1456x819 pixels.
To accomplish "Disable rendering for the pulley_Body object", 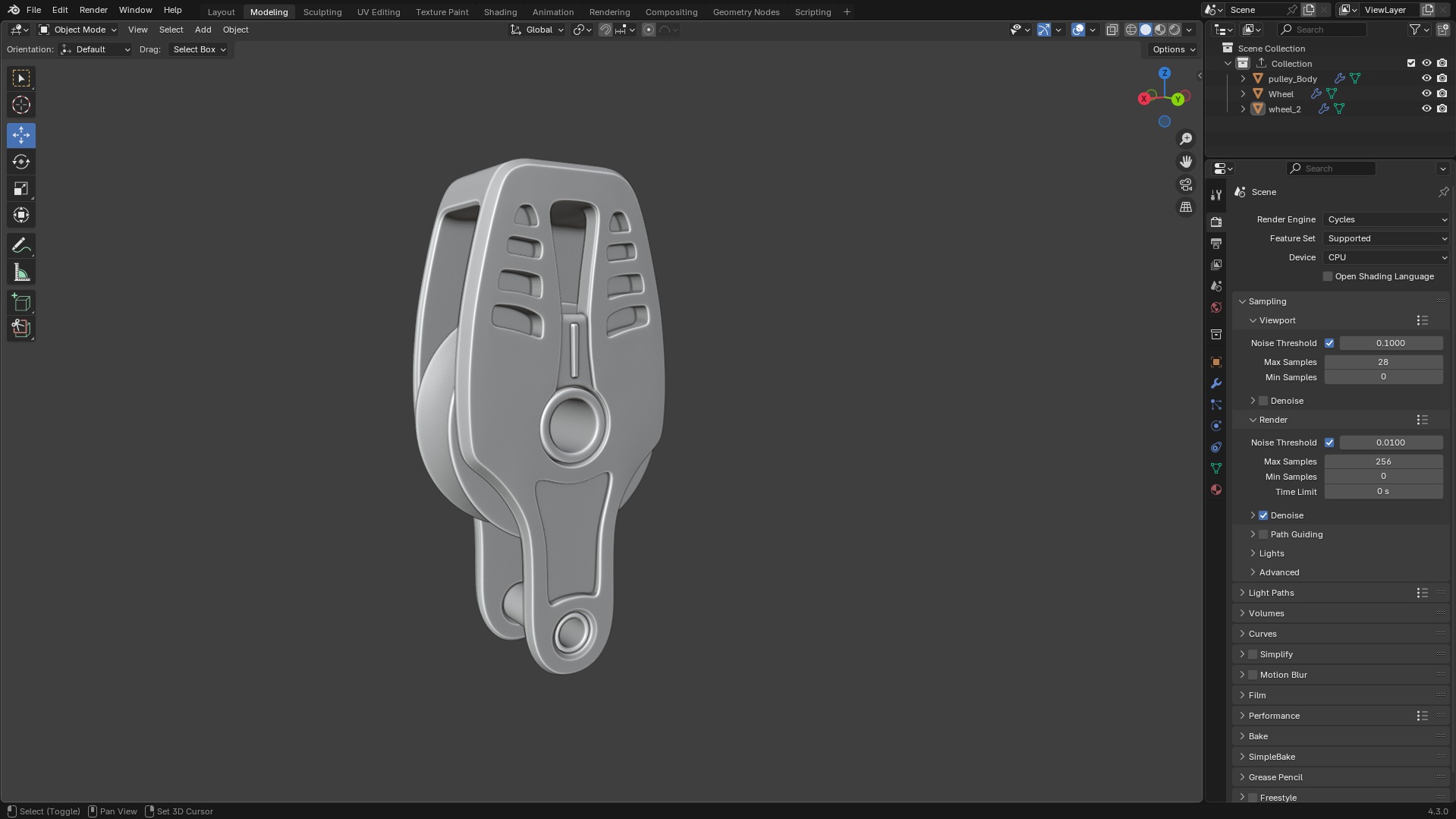I will pos(1442,78).
